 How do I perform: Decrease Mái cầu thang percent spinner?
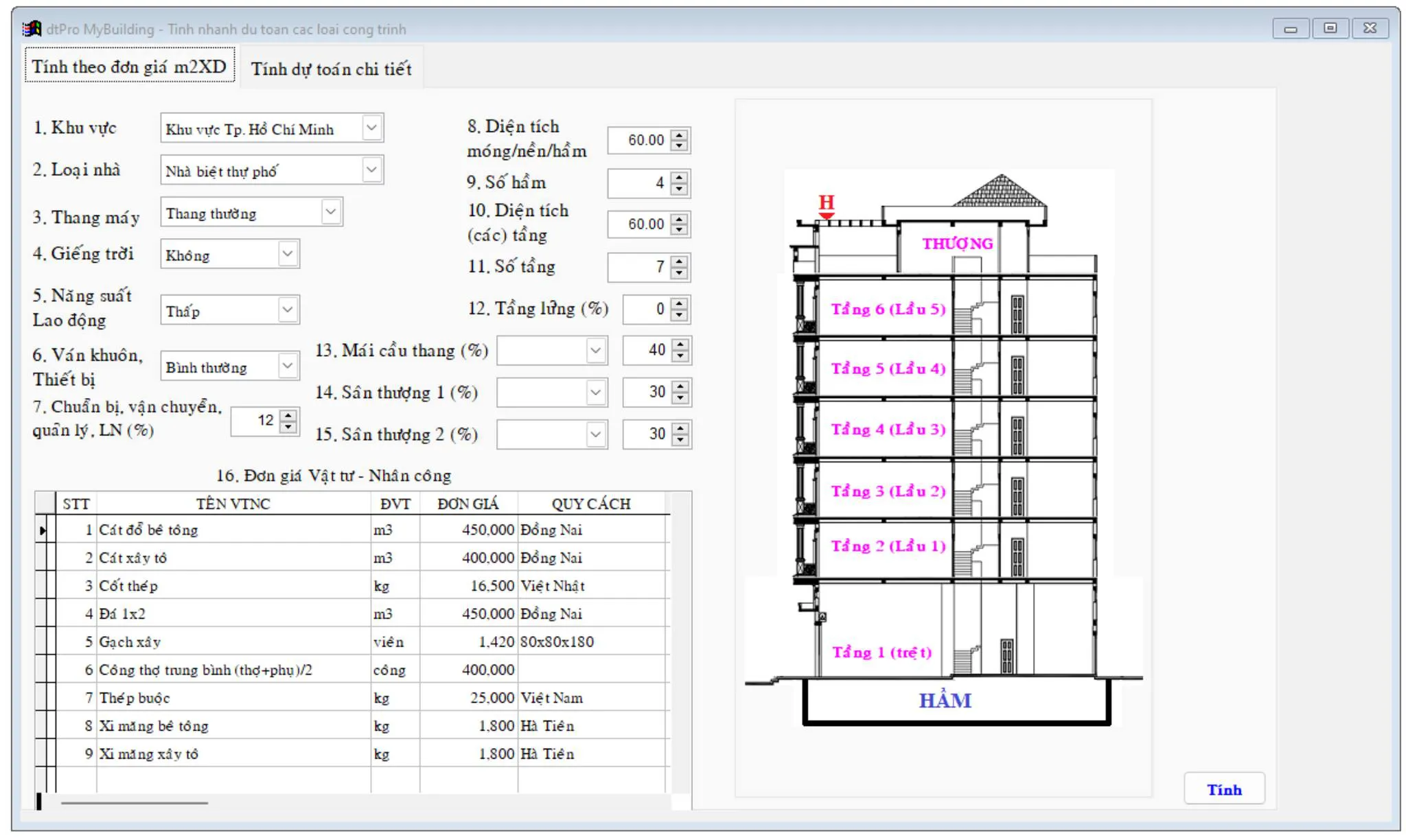[x=680, y=356]
